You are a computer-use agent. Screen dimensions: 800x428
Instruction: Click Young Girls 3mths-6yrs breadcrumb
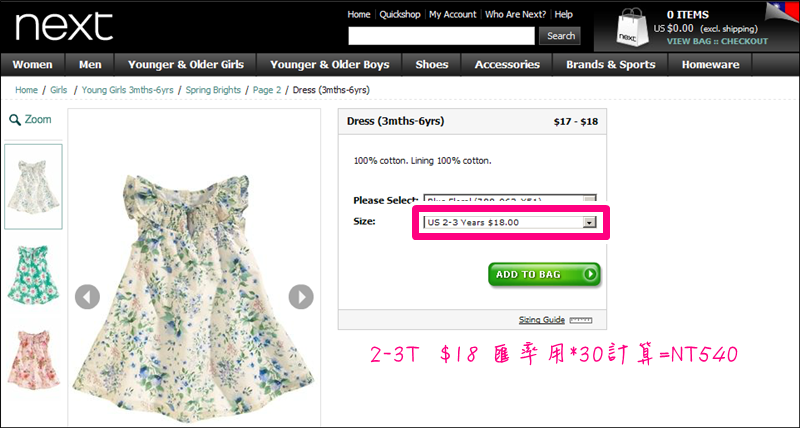(x=128, y=90)
